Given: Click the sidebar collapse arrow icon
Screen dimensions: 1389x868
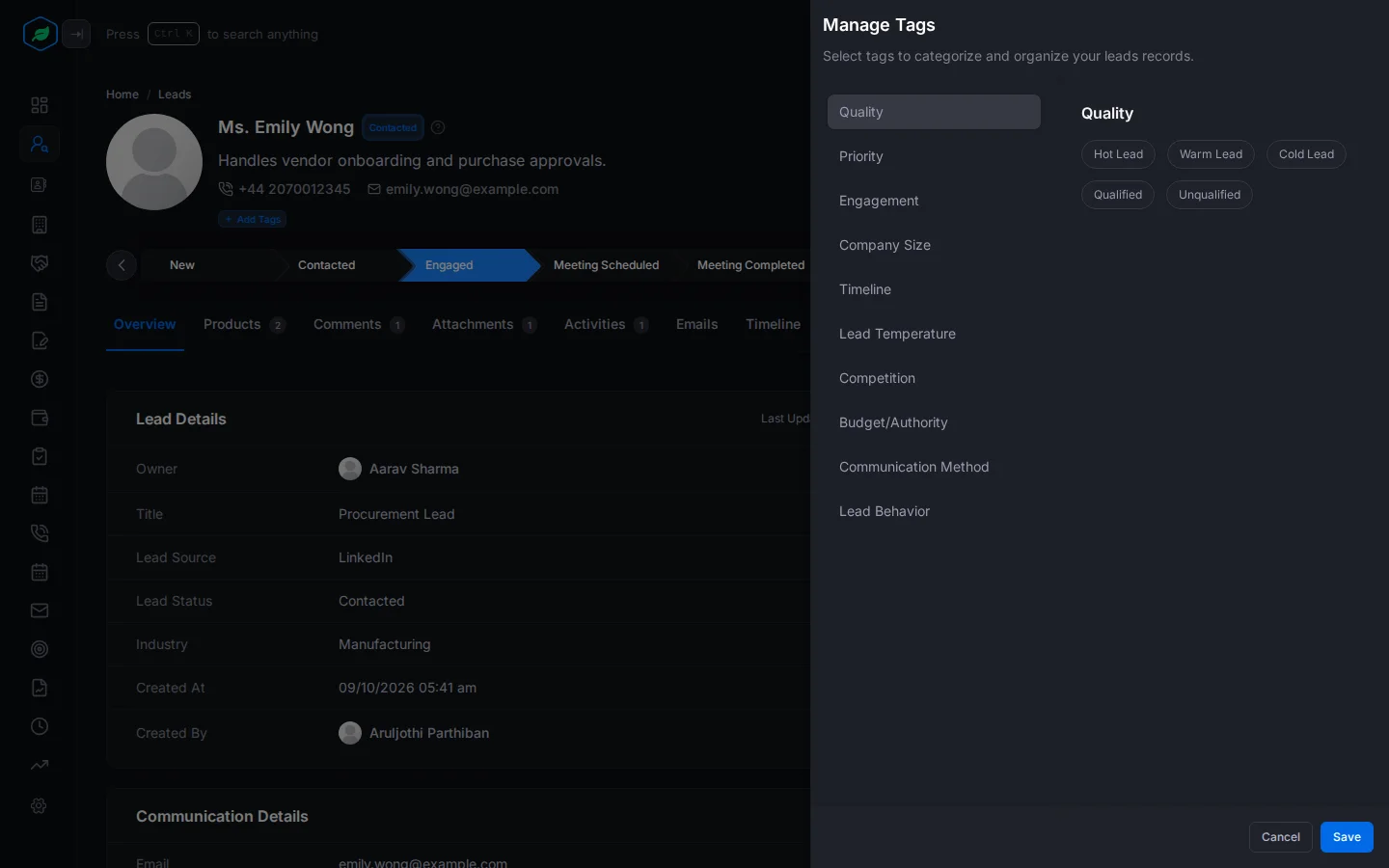Looking at the screenshot, I should click(76, 34).
